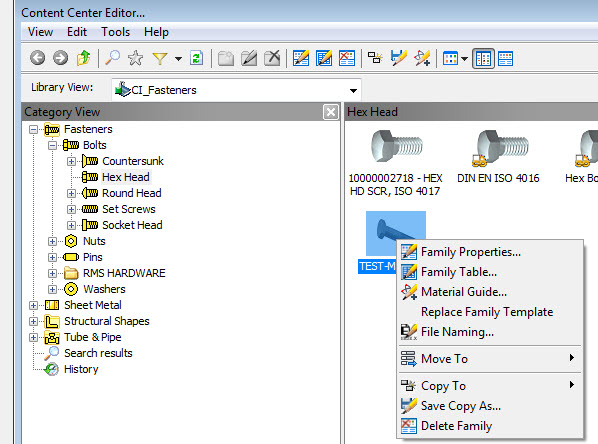
Task: Expand the Structural Shapes category
Action: point(34,322)
